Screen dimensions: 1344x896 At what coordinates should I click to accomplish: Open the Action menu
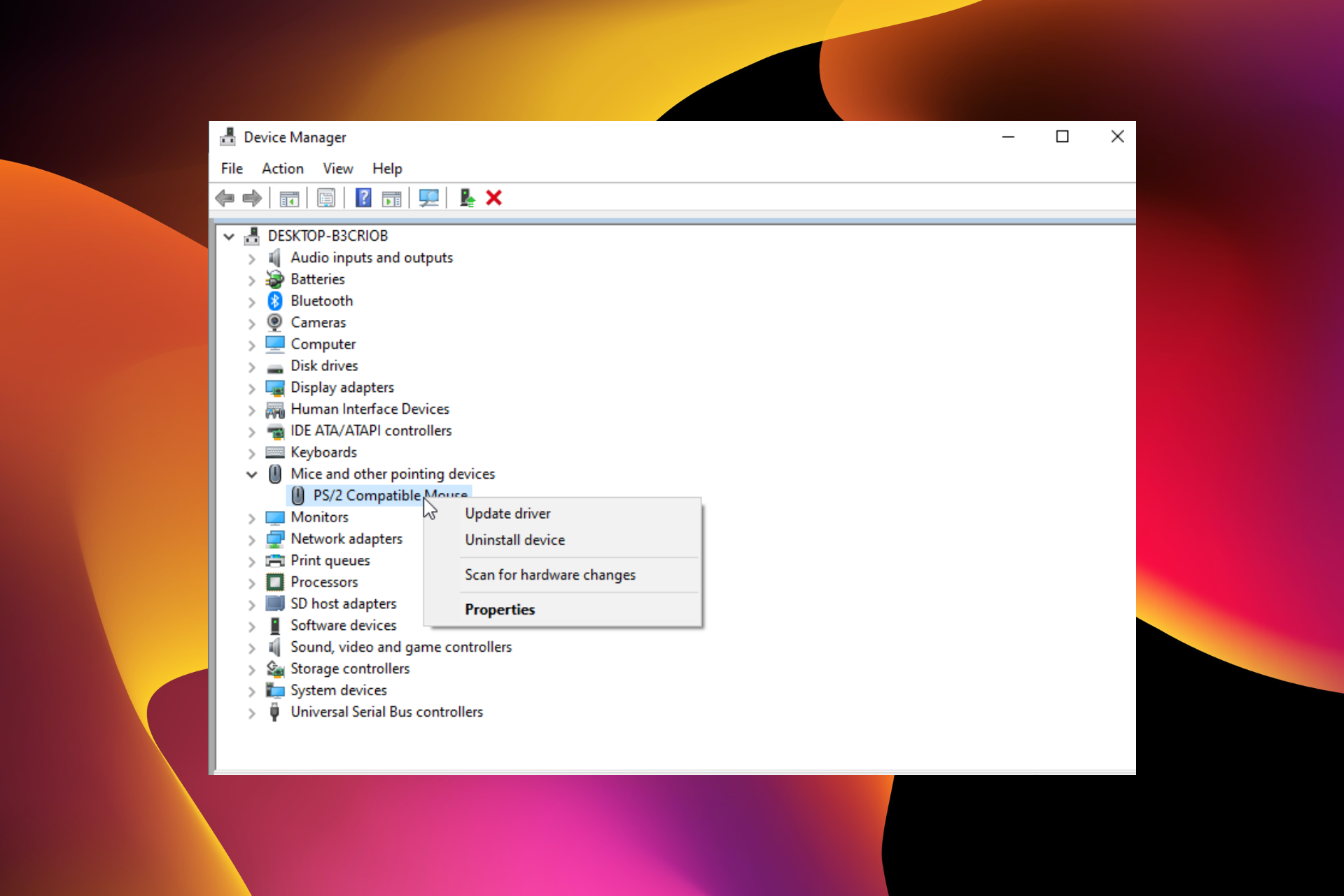click(283, 167)
